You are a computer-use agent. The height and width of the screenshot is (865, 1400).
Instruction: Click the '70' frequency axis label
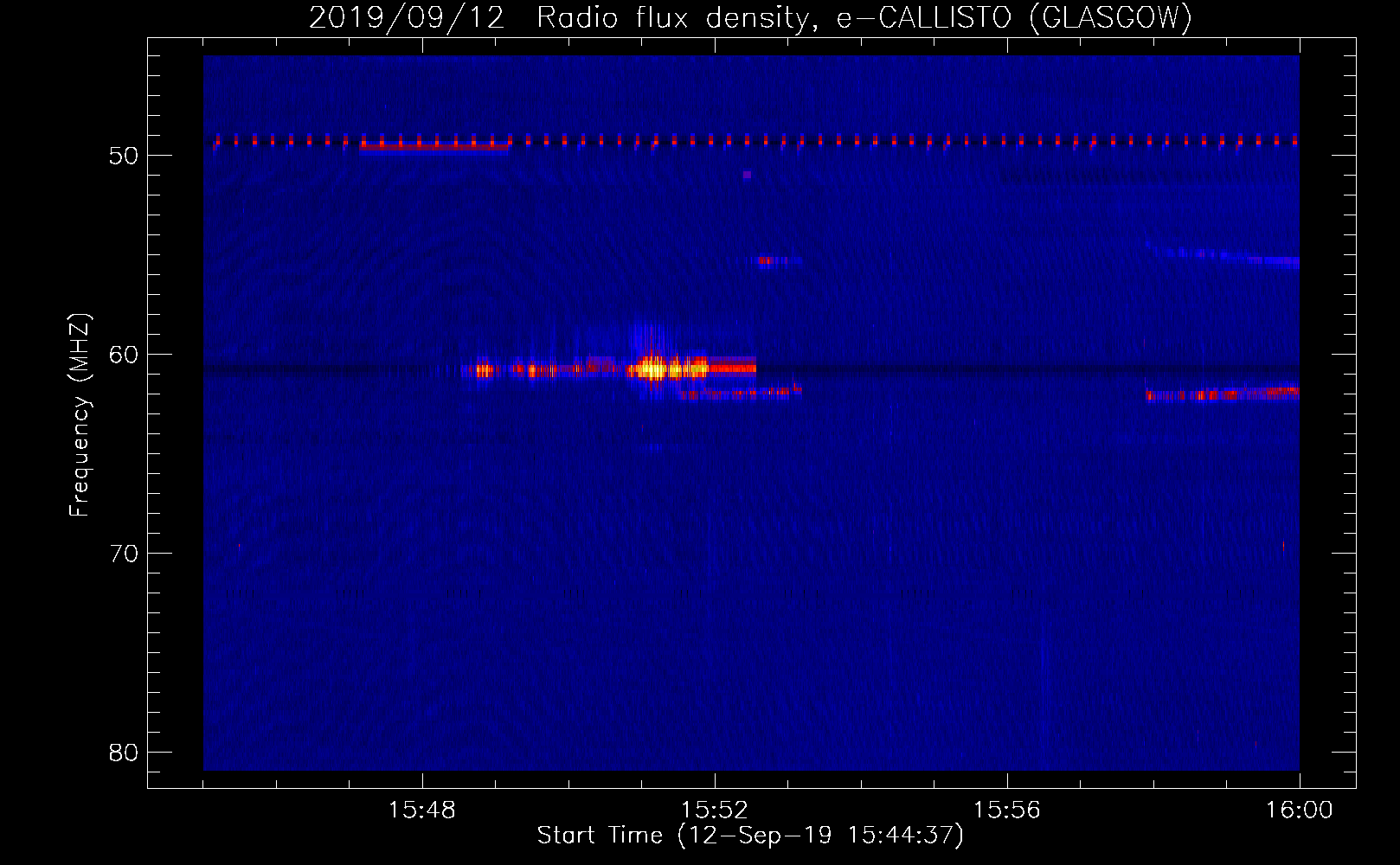coord(124,554)
